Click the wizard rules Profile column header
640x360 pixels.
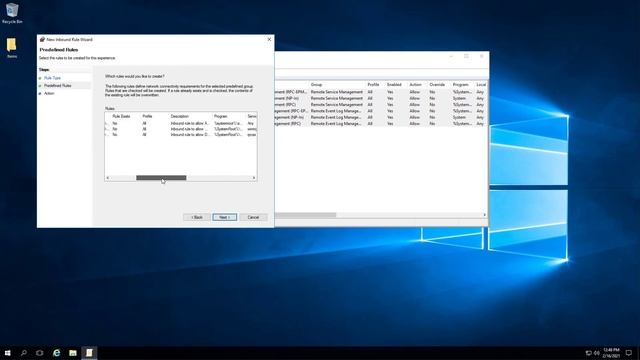(147, 116)
